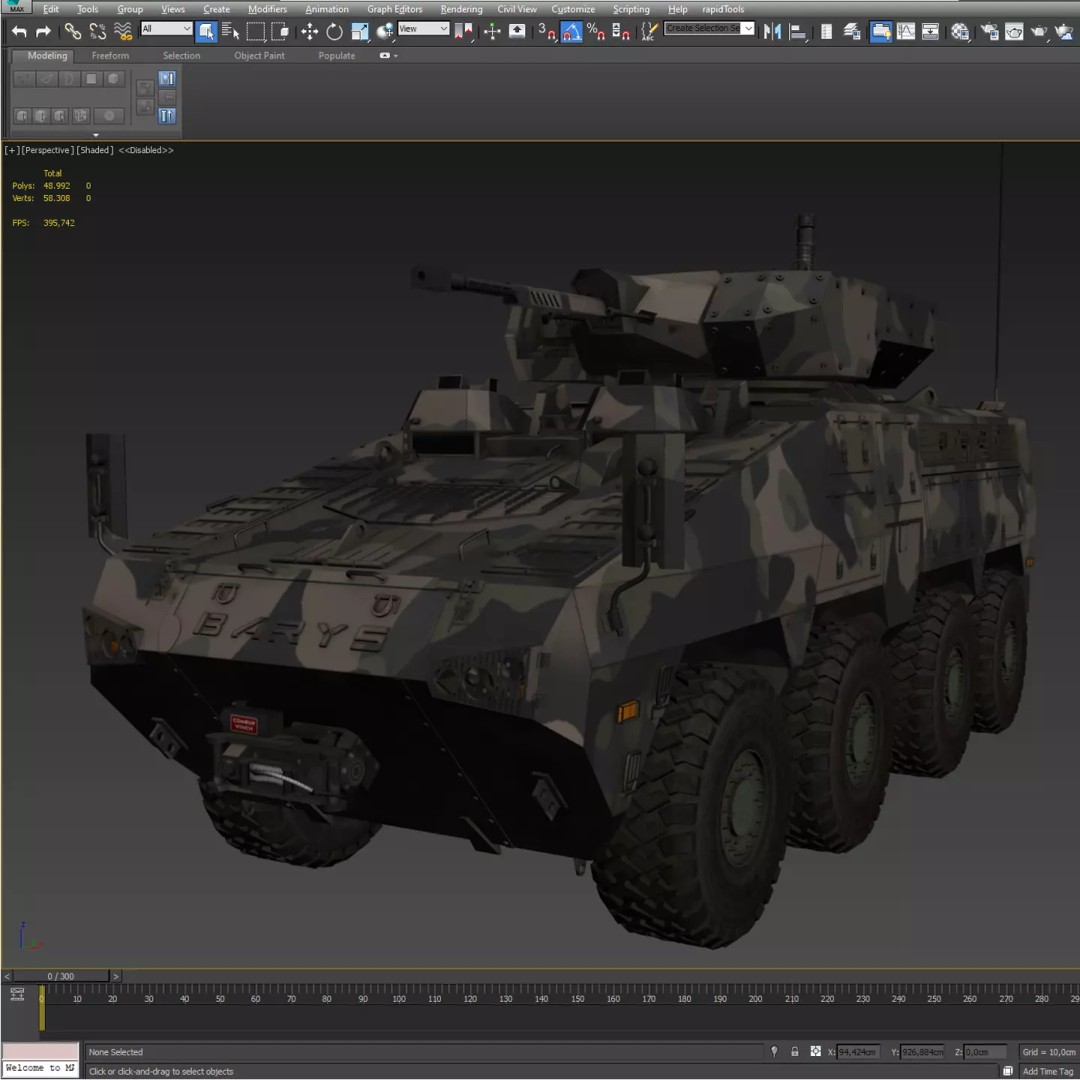Image resolution: width=1080 pixels, height=1080 pixels.
Task: Click the Undo arrow in the toolbar
Action: (19, 32)
